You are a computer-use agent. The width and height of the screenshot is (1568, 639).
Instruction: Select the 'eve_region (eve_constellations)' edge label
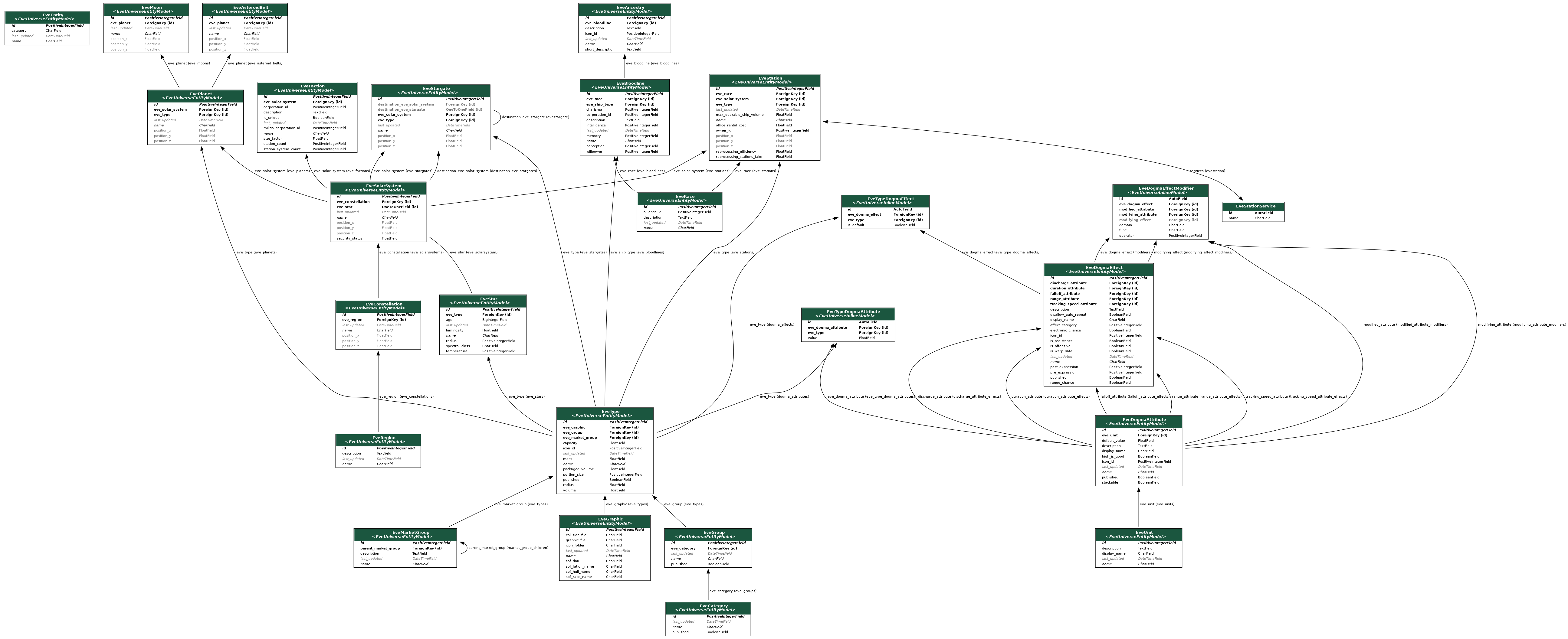(406, 397)
